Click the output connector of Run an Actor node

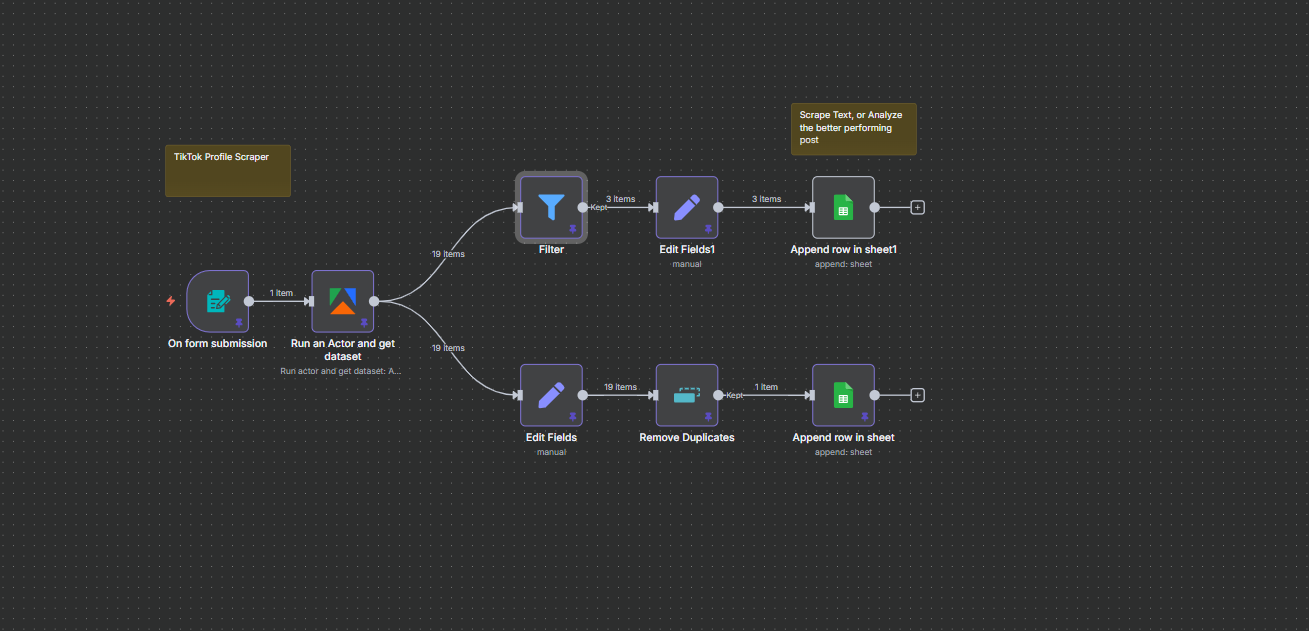point(374,300)
